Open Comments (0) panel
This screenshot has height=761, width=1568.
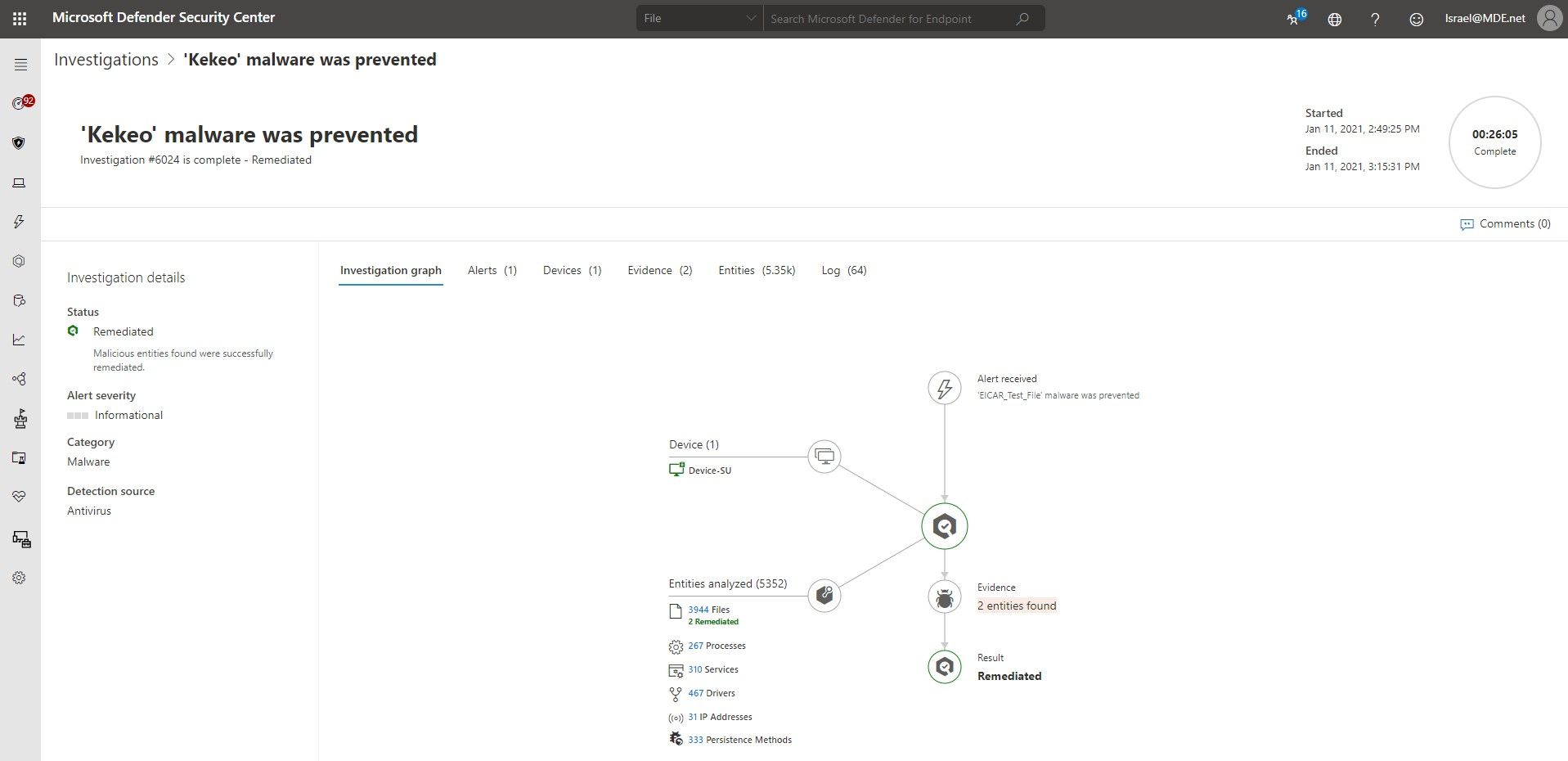tap(1506, 223)
